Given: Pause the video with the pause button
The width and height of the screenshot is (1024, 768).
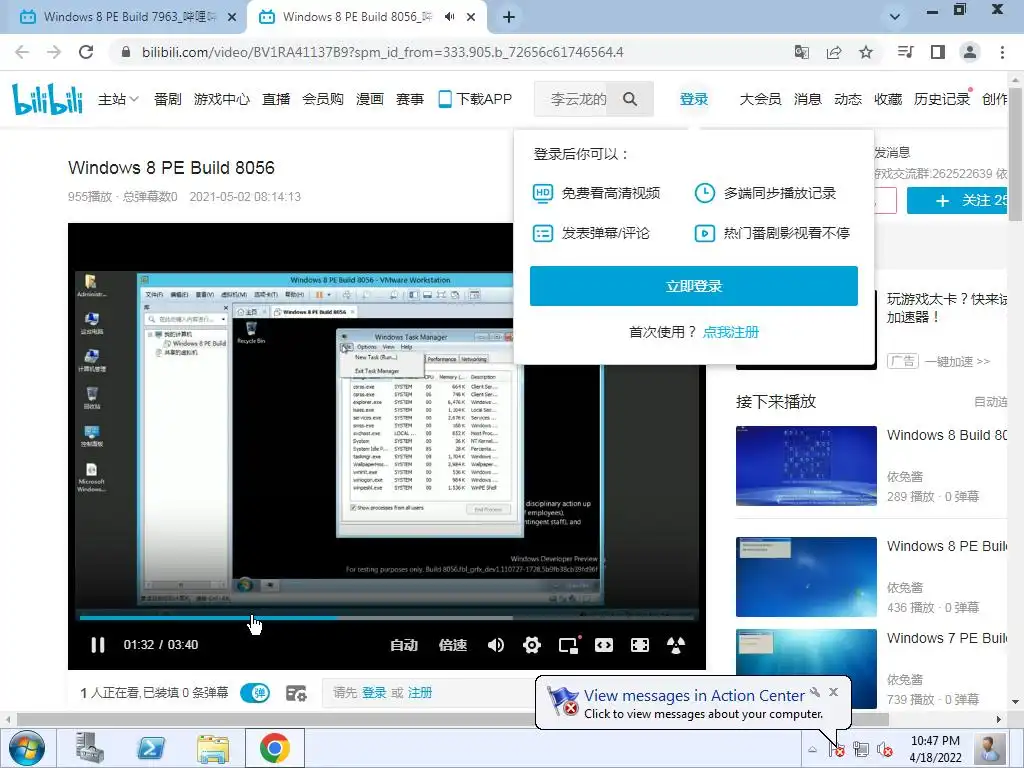Looking at the screenshot, I should tap(98, 645).
